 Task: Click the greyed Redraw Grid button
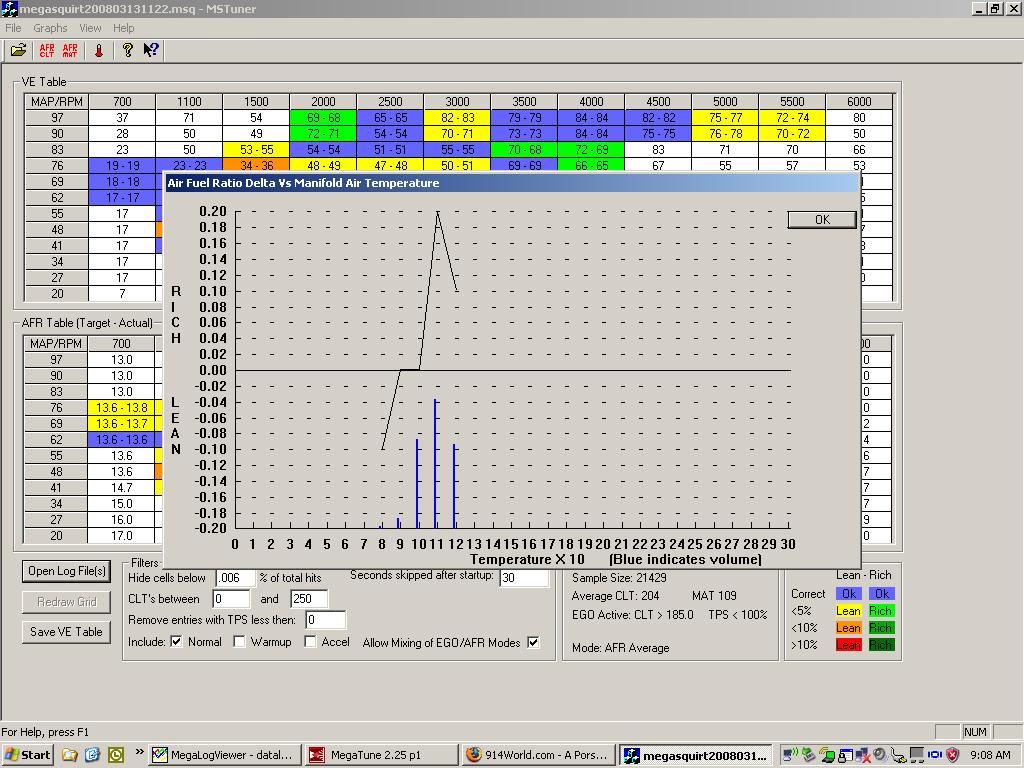click(x=67, y=601)
